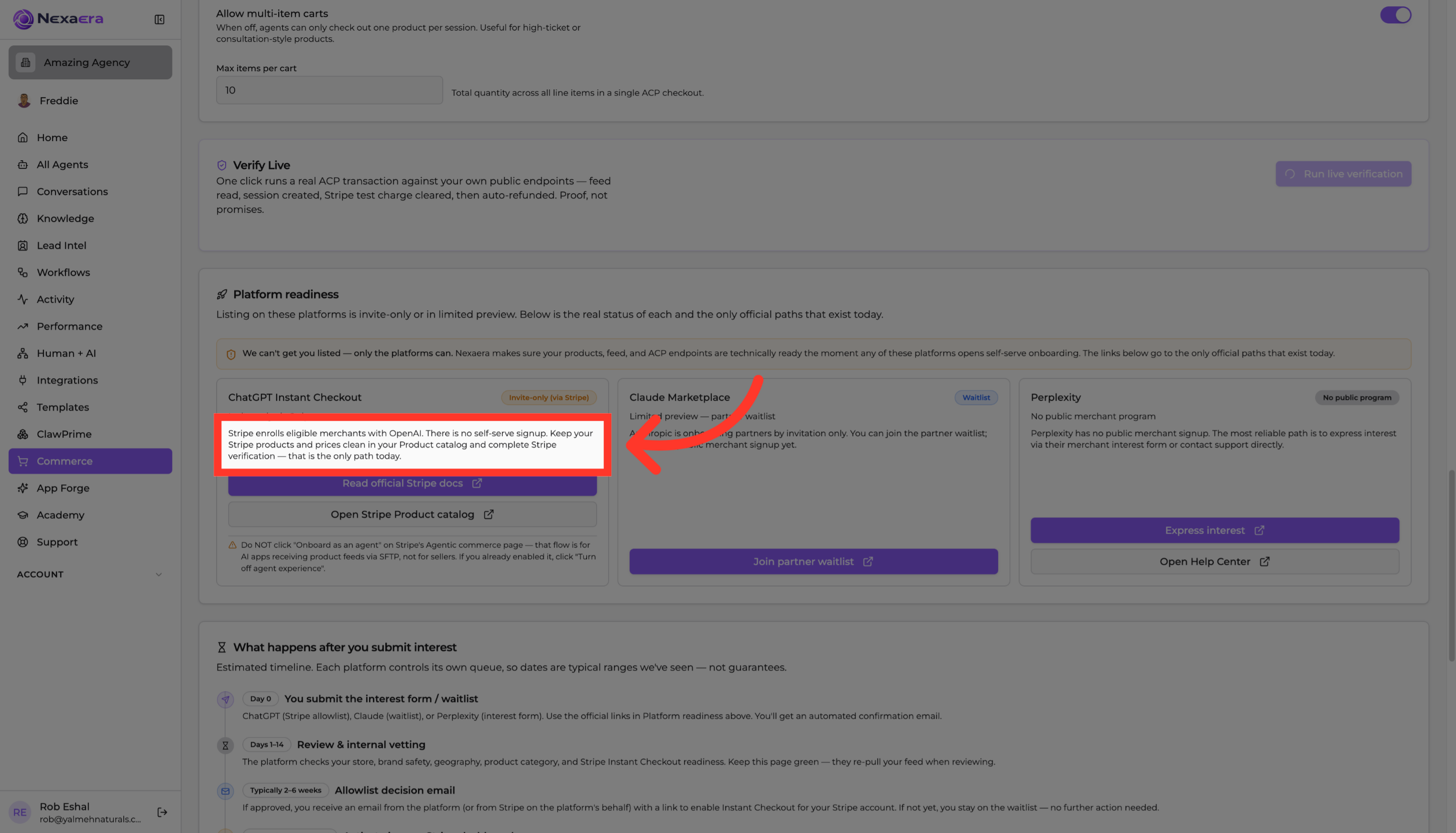Image resolution: width=1456 pixels, height=833 pixels.
Task: Click the page vertical scrollbar
Action: pos(1452,565)
